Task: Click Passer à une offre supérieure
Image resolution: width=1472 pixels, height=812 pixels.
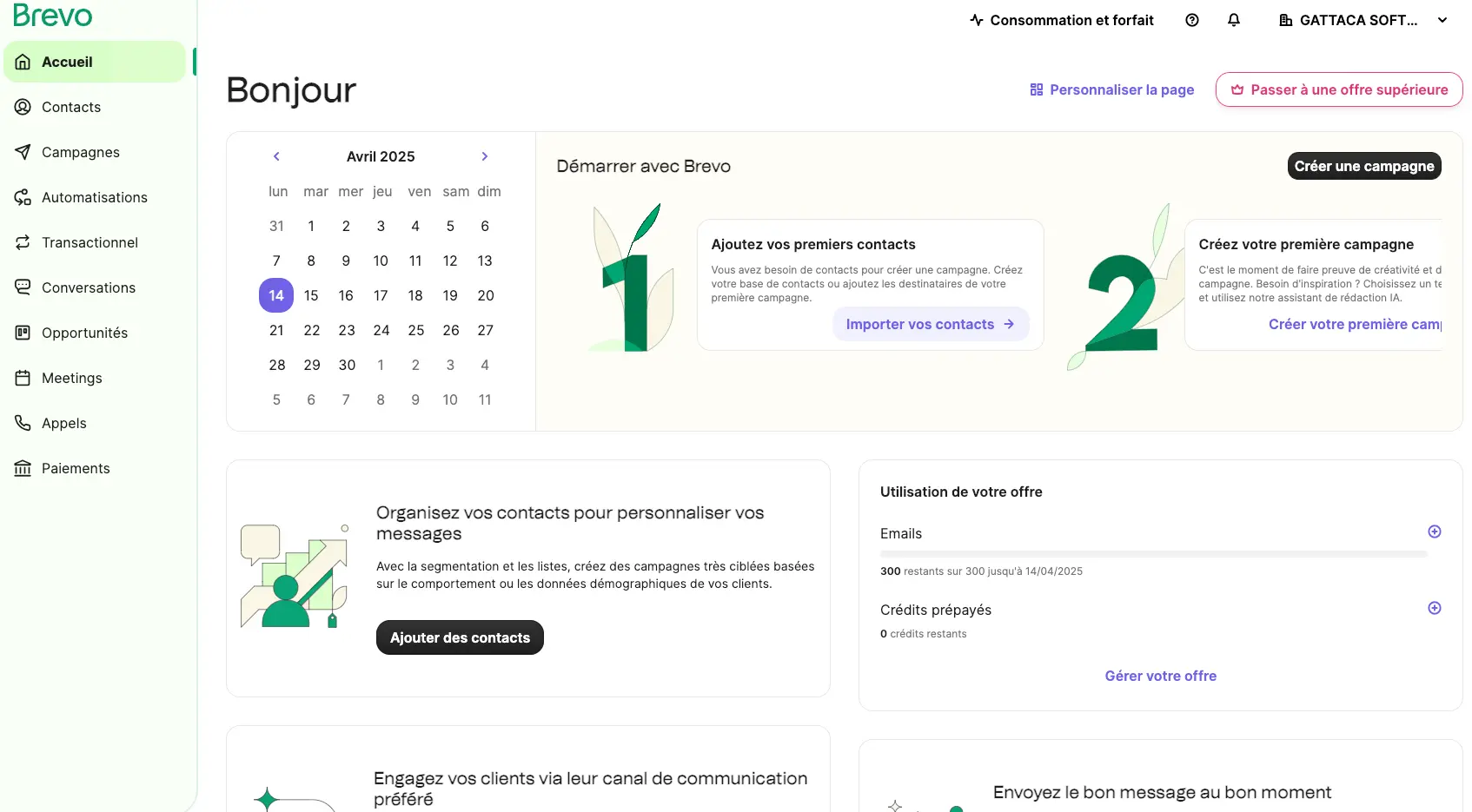Action: click(1339, 89)
